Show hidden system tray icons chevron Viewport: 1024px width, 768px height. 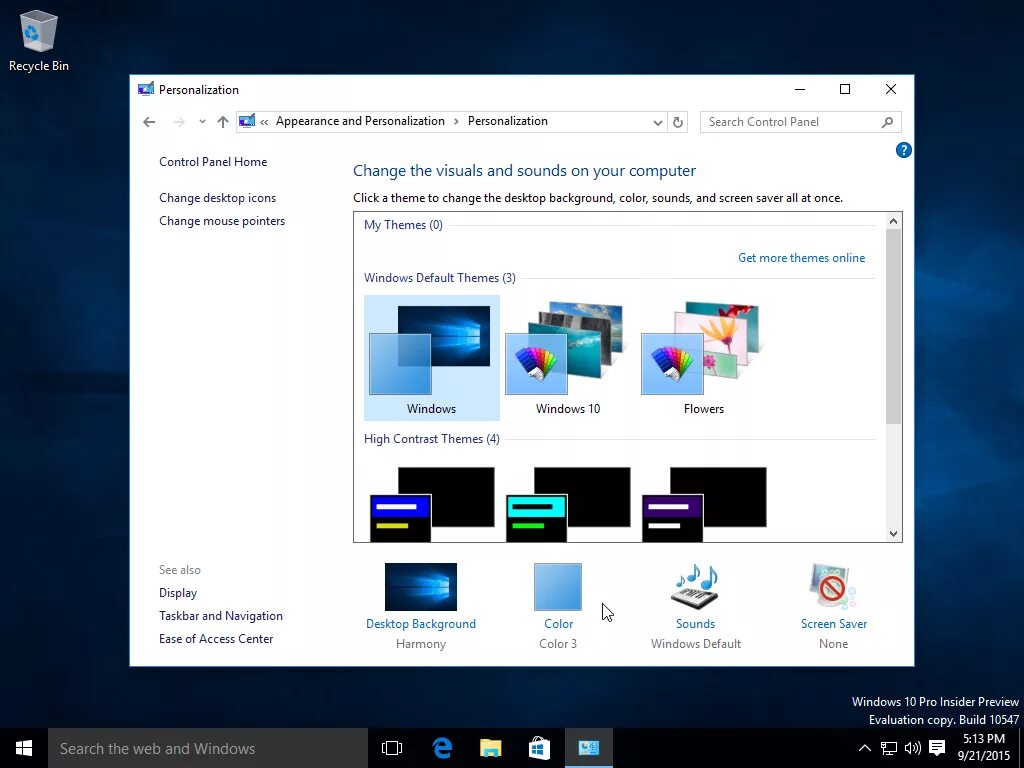tap(864, 748)
